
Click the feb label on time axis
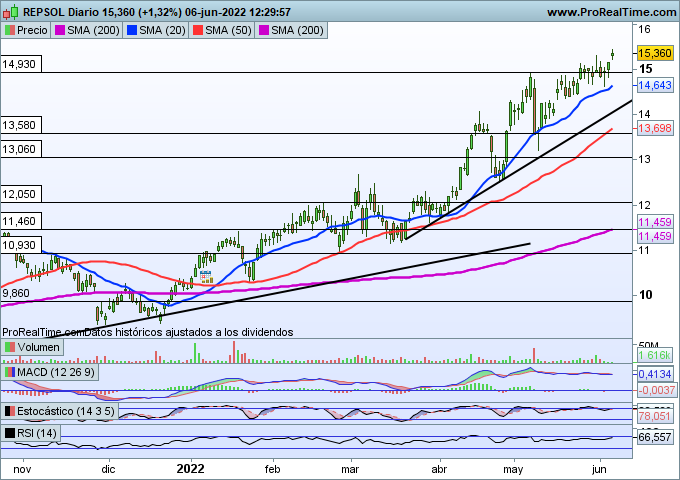pyautogui.click(x=272, y=469)
